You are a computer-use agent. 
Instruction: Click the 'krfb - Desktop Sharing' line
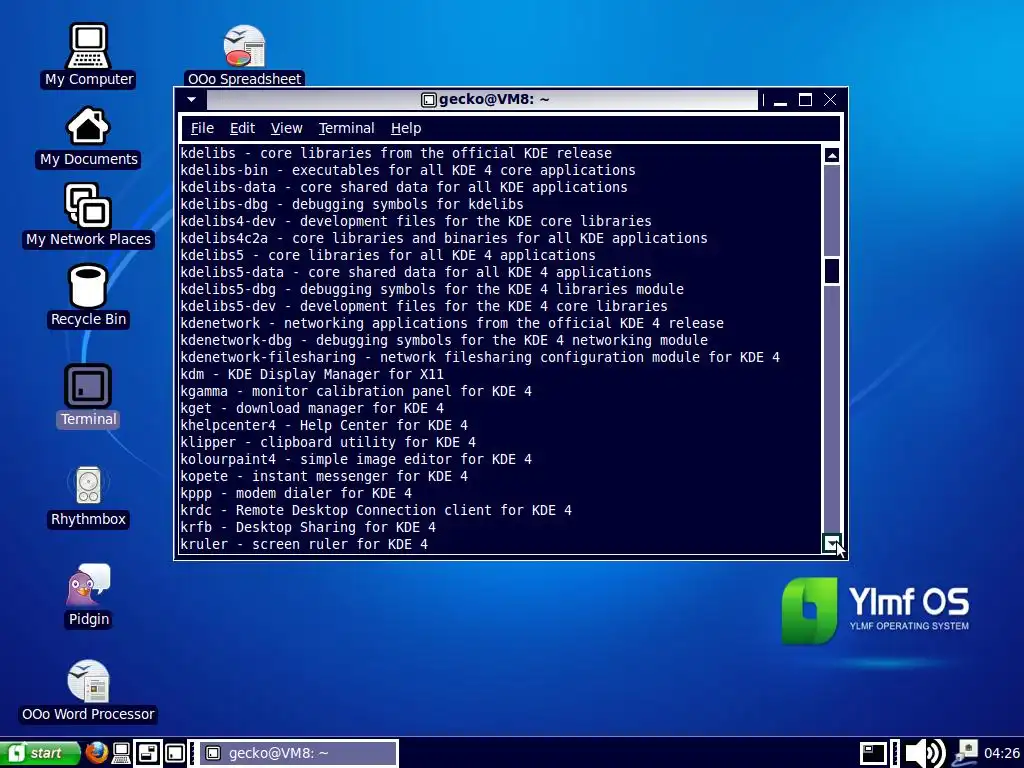click(x=308, y=527)
